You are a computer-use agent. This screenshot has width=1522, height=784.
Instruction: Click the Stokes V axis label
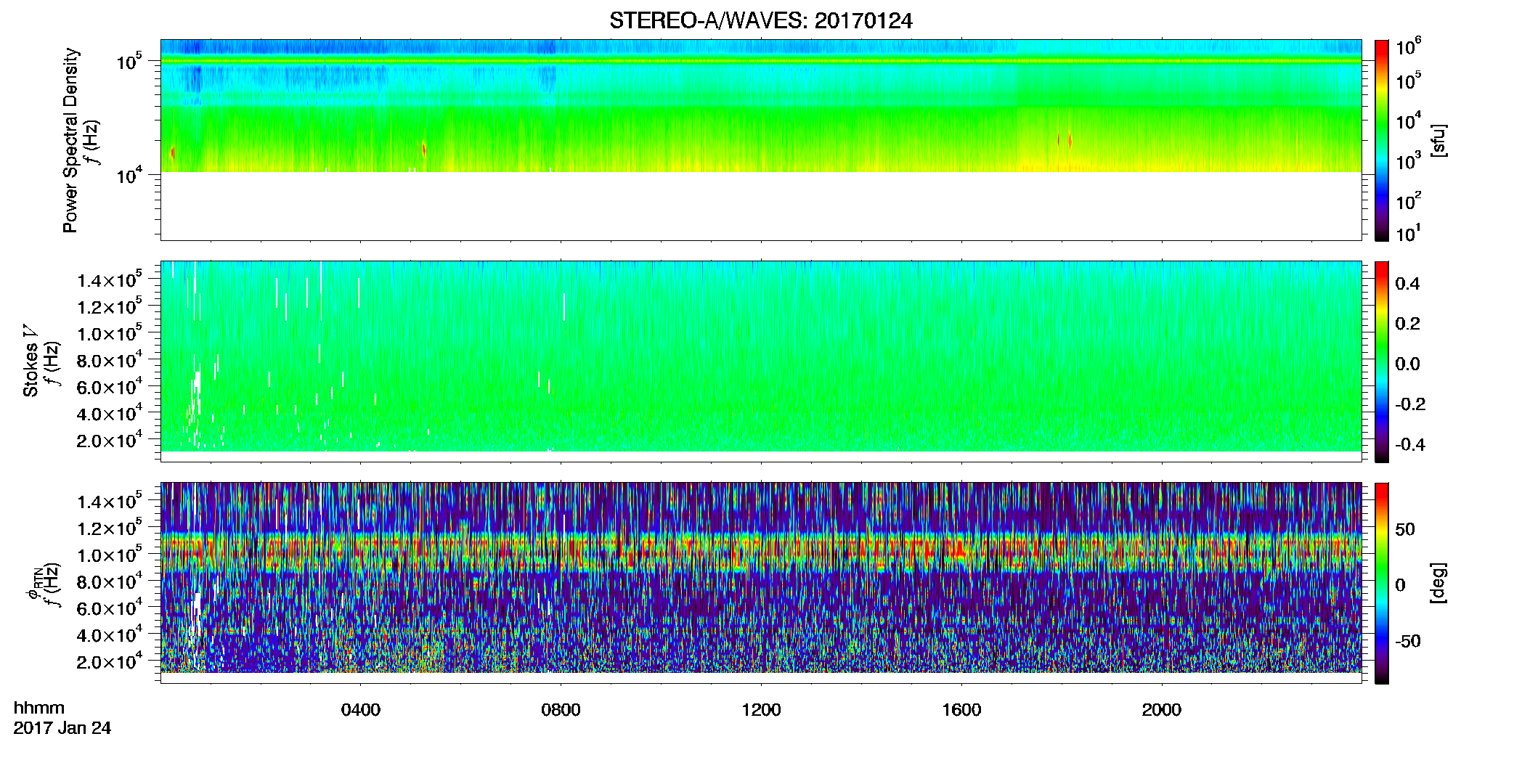coord(30,361)
